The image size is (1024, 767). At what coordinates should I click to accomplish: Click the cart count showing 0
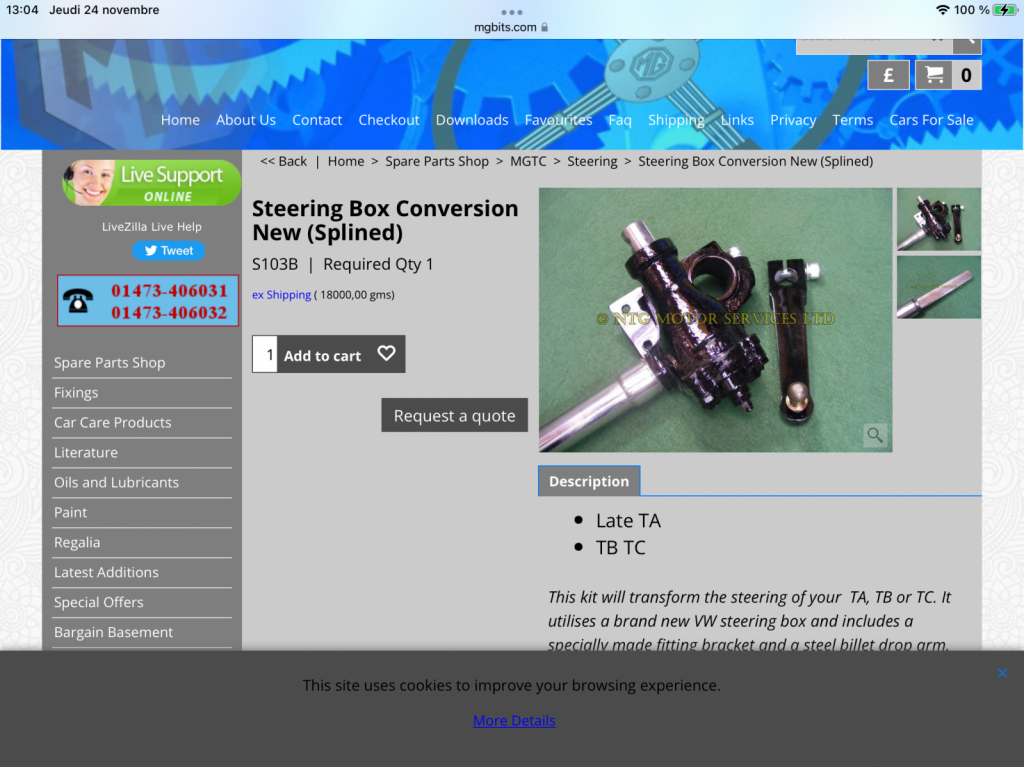coord(967,75)
